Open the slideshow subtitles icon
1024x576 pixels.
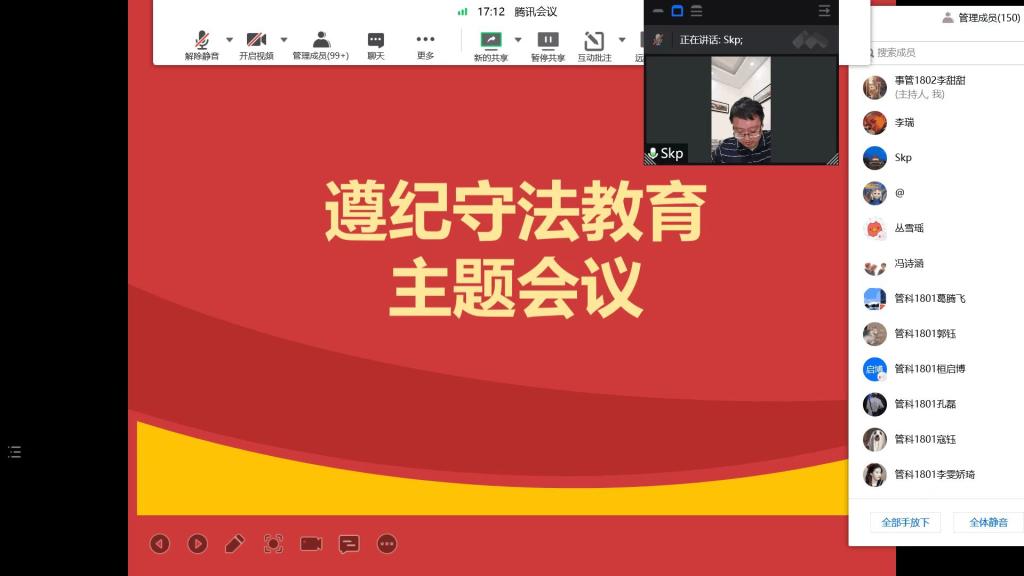(349, 543)
